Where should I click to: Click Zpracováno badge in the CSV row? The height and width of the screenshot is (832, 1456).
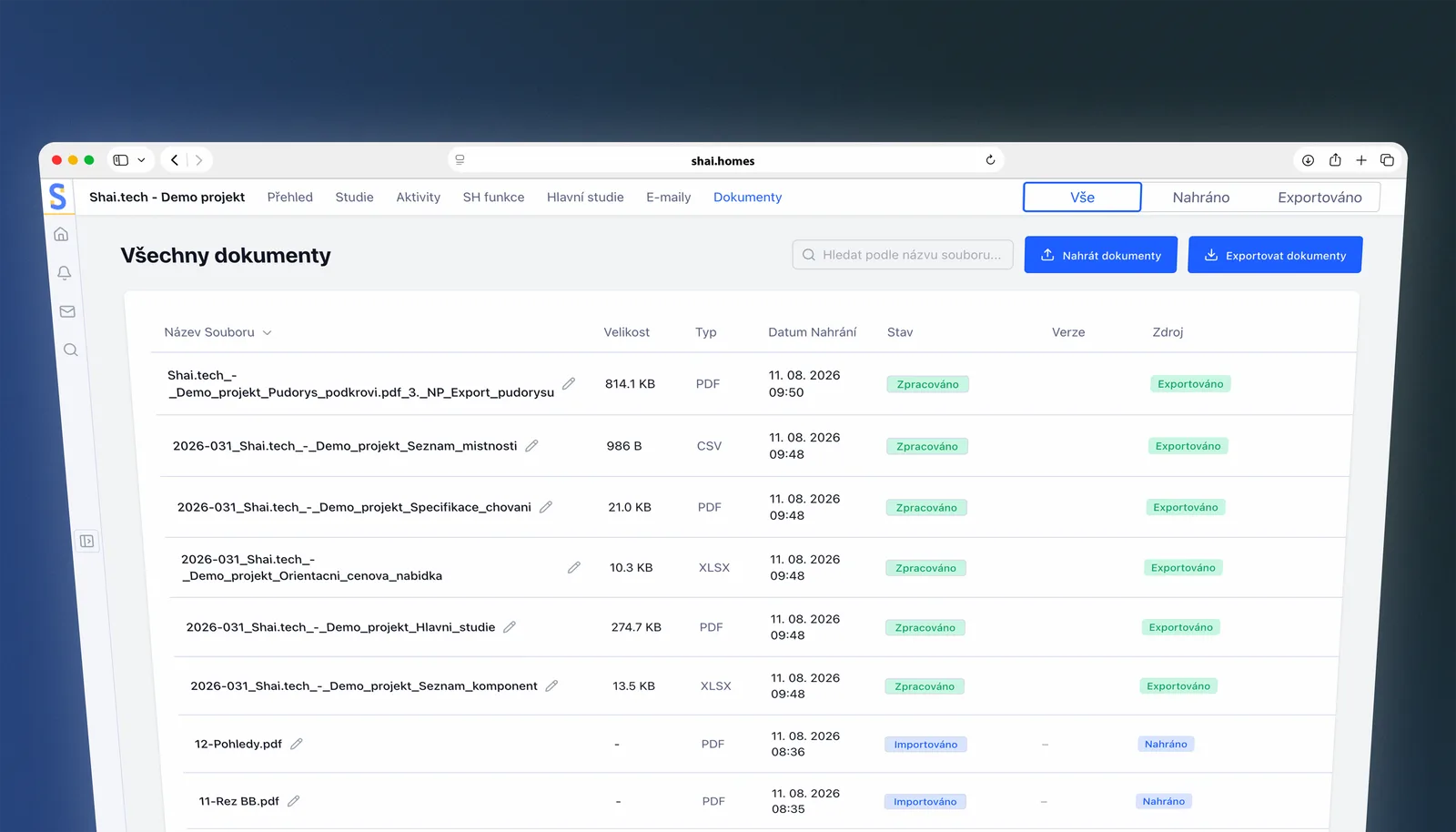pos(927,446)
